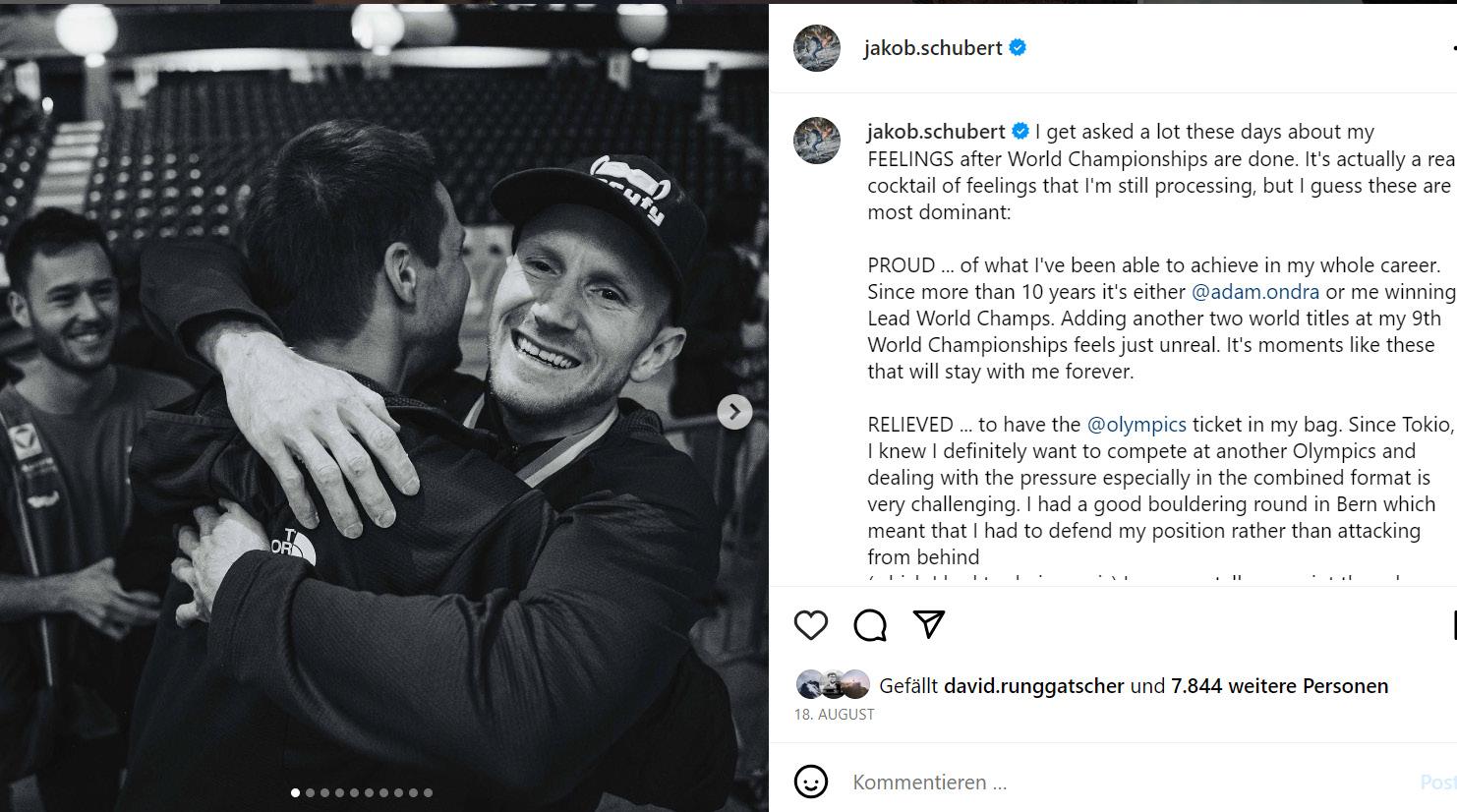
Task: Open the david.runggatscher profile link
Action: pos(1033,686)
